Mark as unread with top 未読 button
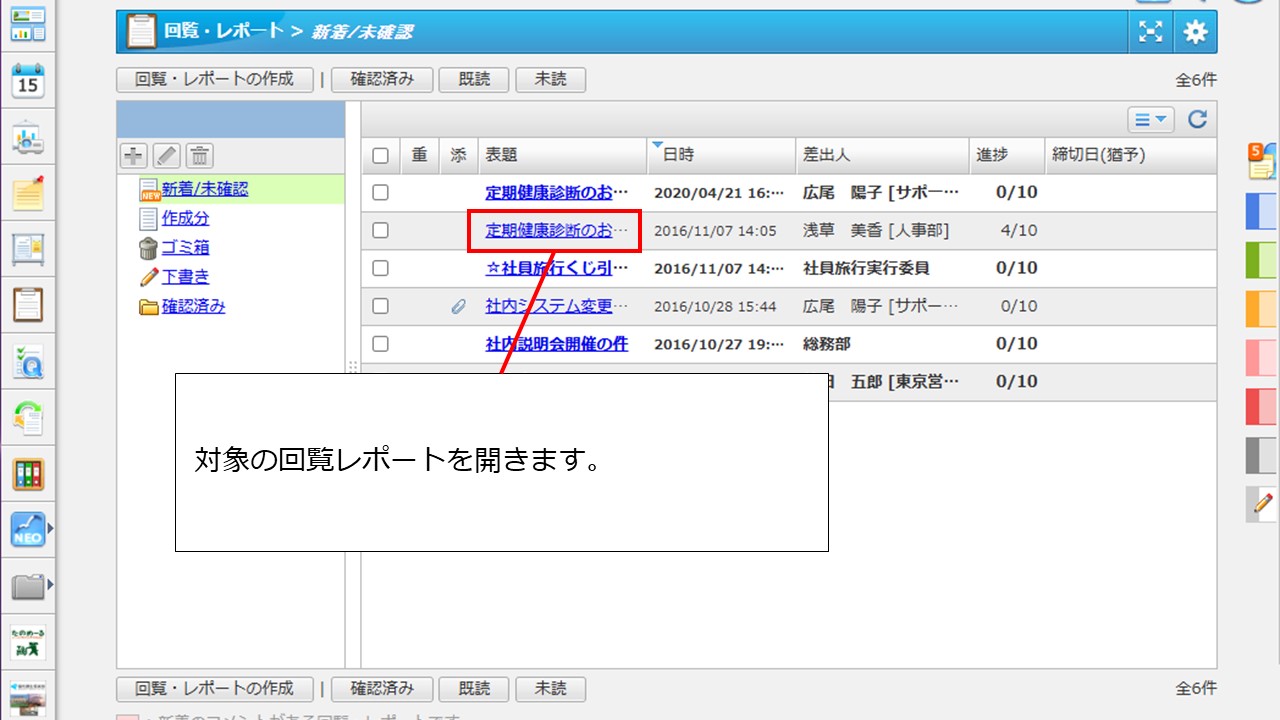1280x720 pixels. [550, 79]
